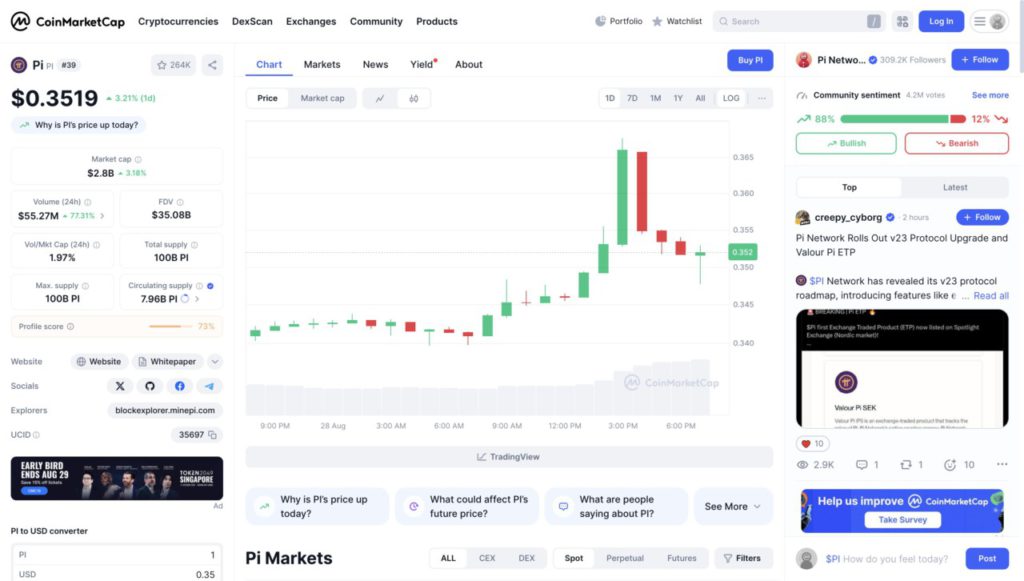1024x581 pixels.
Task: Like the creepy_cyborg post with heart
Action: pyautogui.click(x=811, y=443)
